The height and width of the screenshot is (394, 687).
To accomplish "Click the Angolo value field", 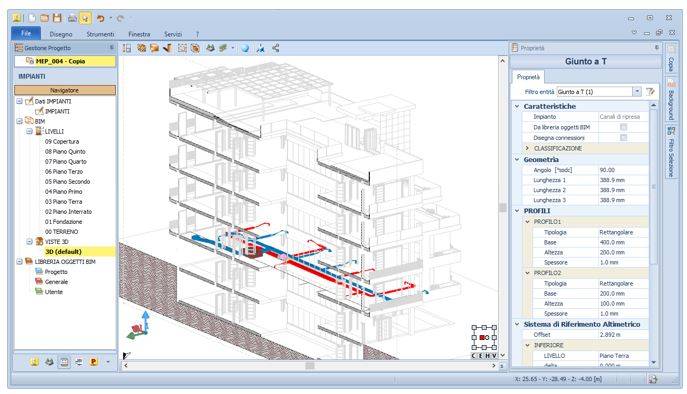I will (x=623, y=170).
